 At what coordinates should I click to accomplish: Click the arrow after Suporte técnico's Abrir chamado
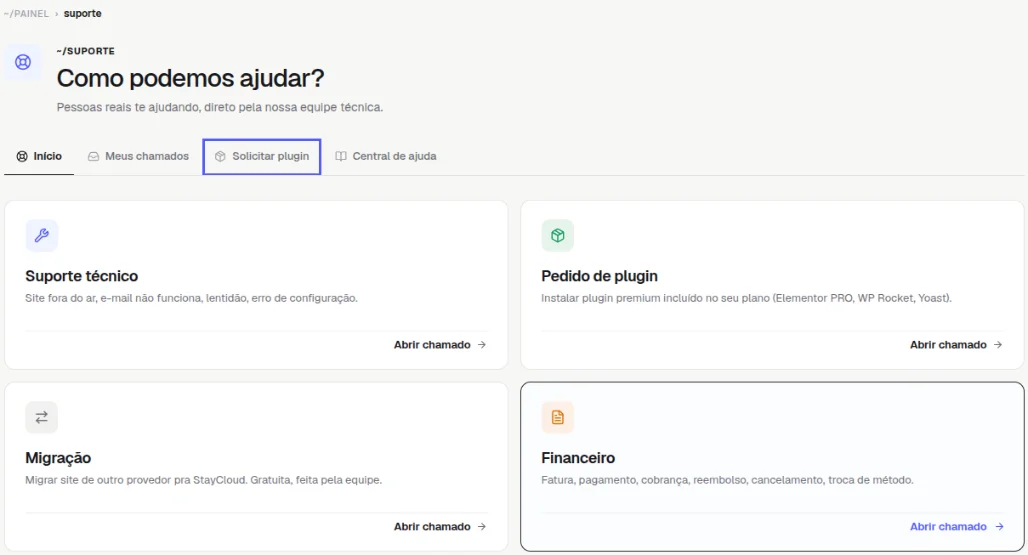[x=482, y=345]
